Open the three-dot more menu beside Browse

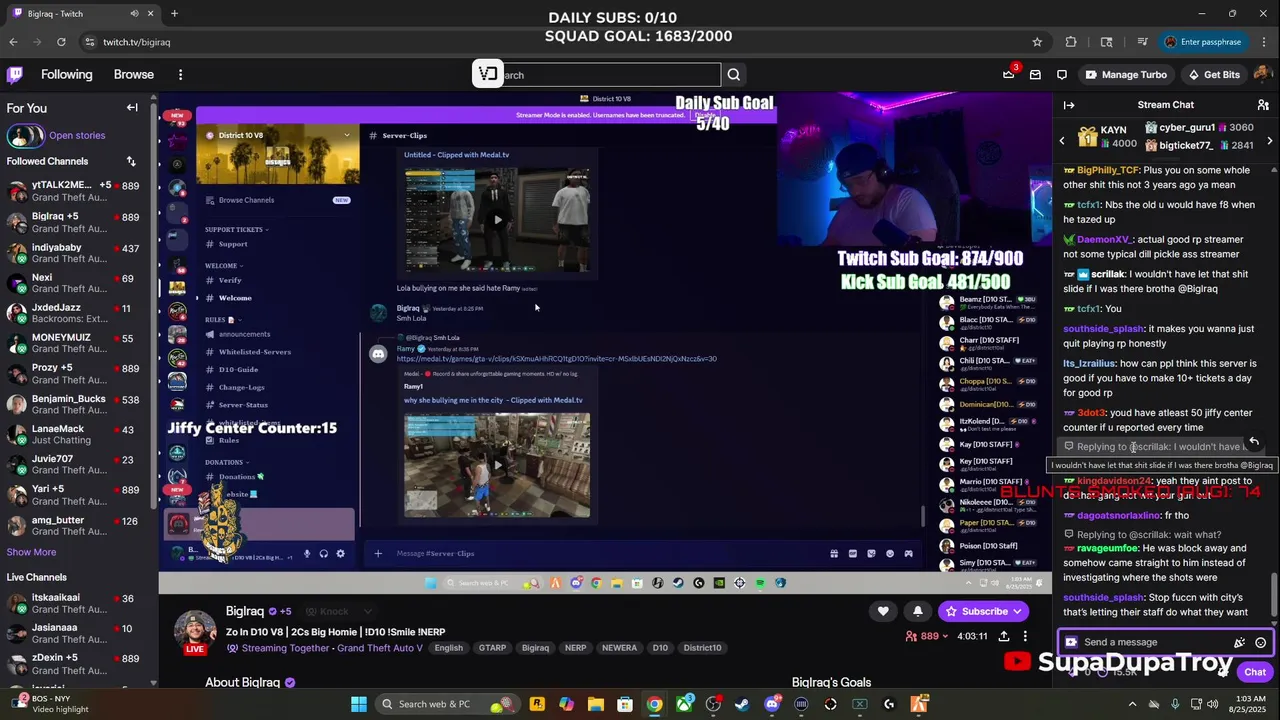(180, 75)
